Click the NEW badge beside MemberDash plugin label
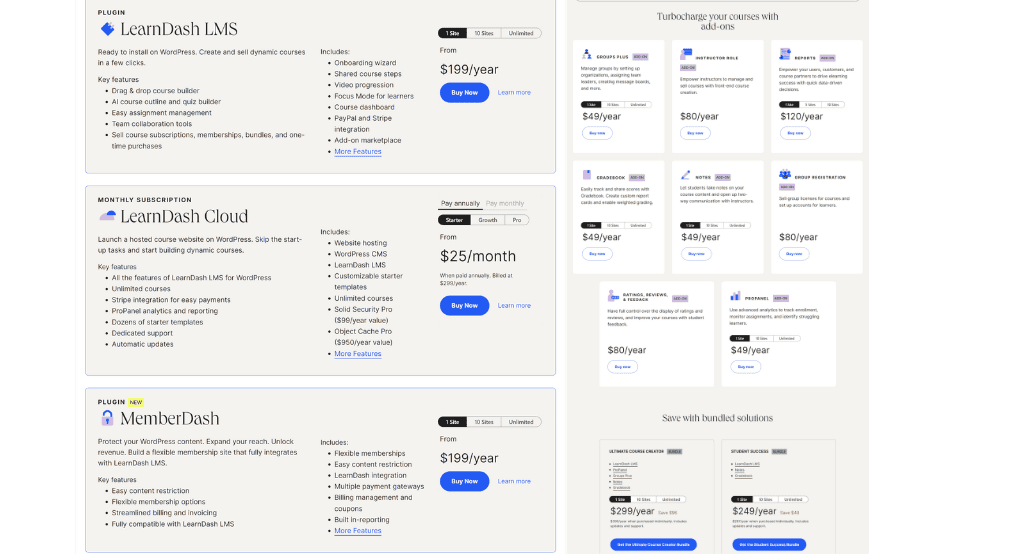The height and width of the screenshot is (554, 1024). click(136, 402)
